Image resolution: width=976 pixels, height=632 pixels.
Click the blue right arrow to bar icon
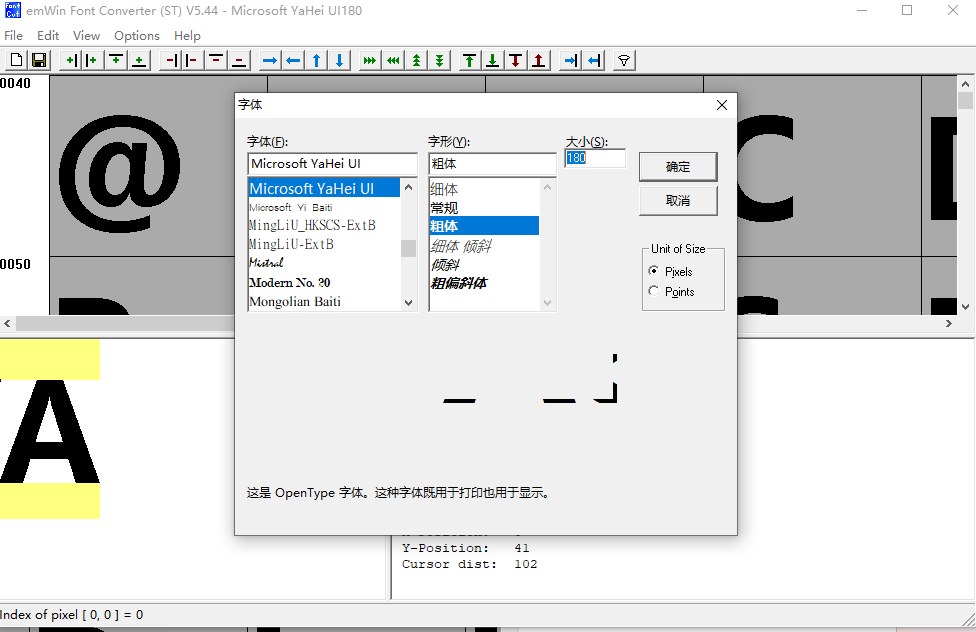pyautogui.click(x=570, y=60)
